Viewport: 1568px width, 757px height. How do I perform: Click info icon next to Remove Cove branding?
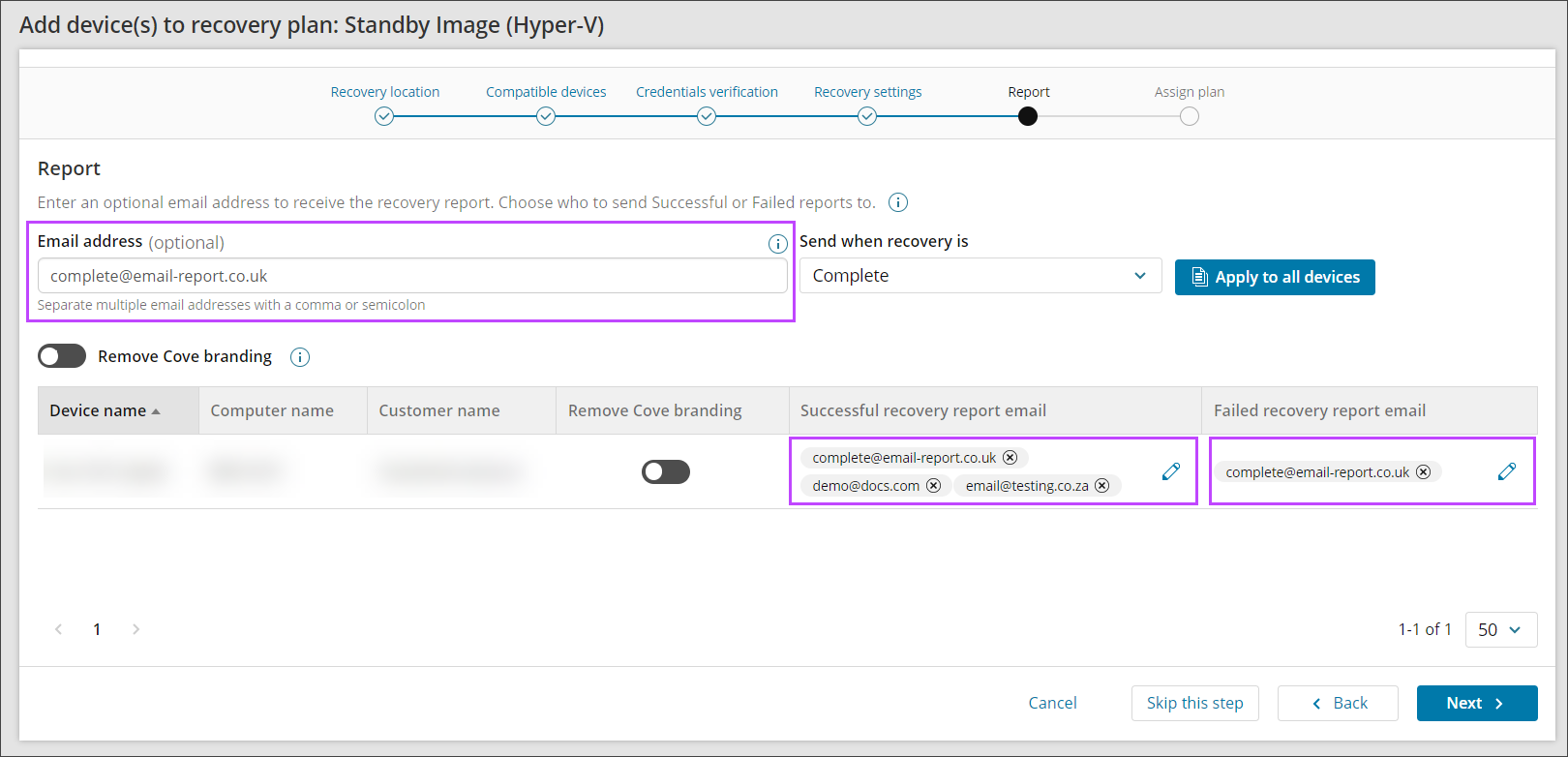(x=300, y=357)
